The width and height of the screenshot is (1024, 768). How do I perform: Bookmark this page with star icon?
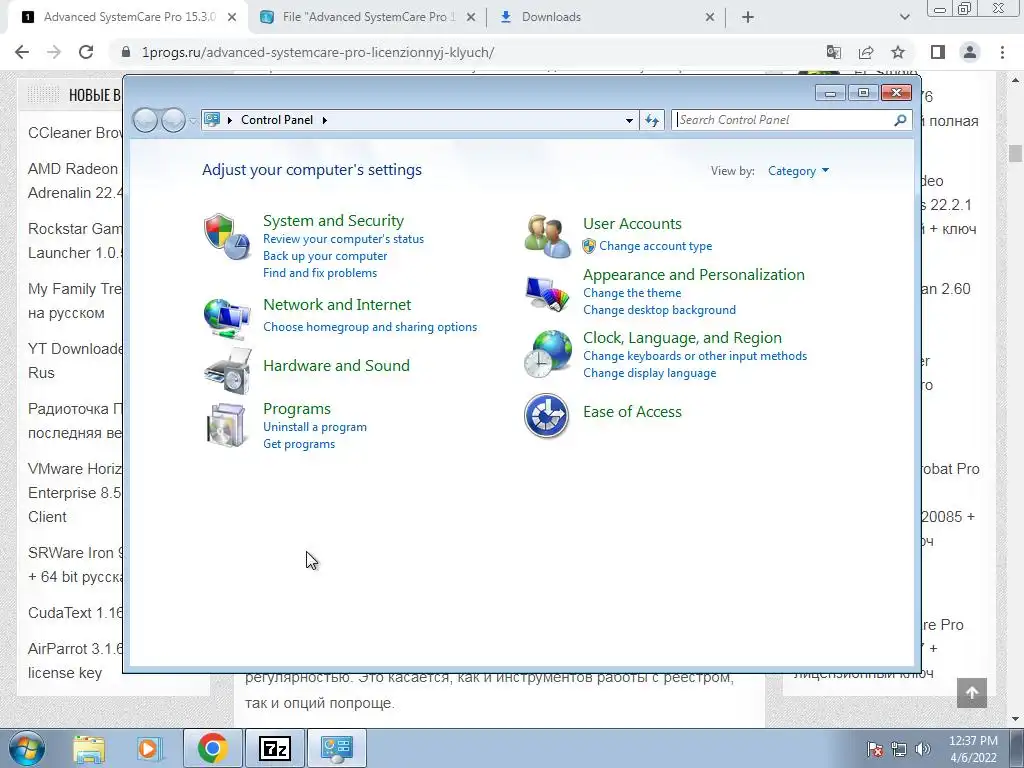coord(898,52)
